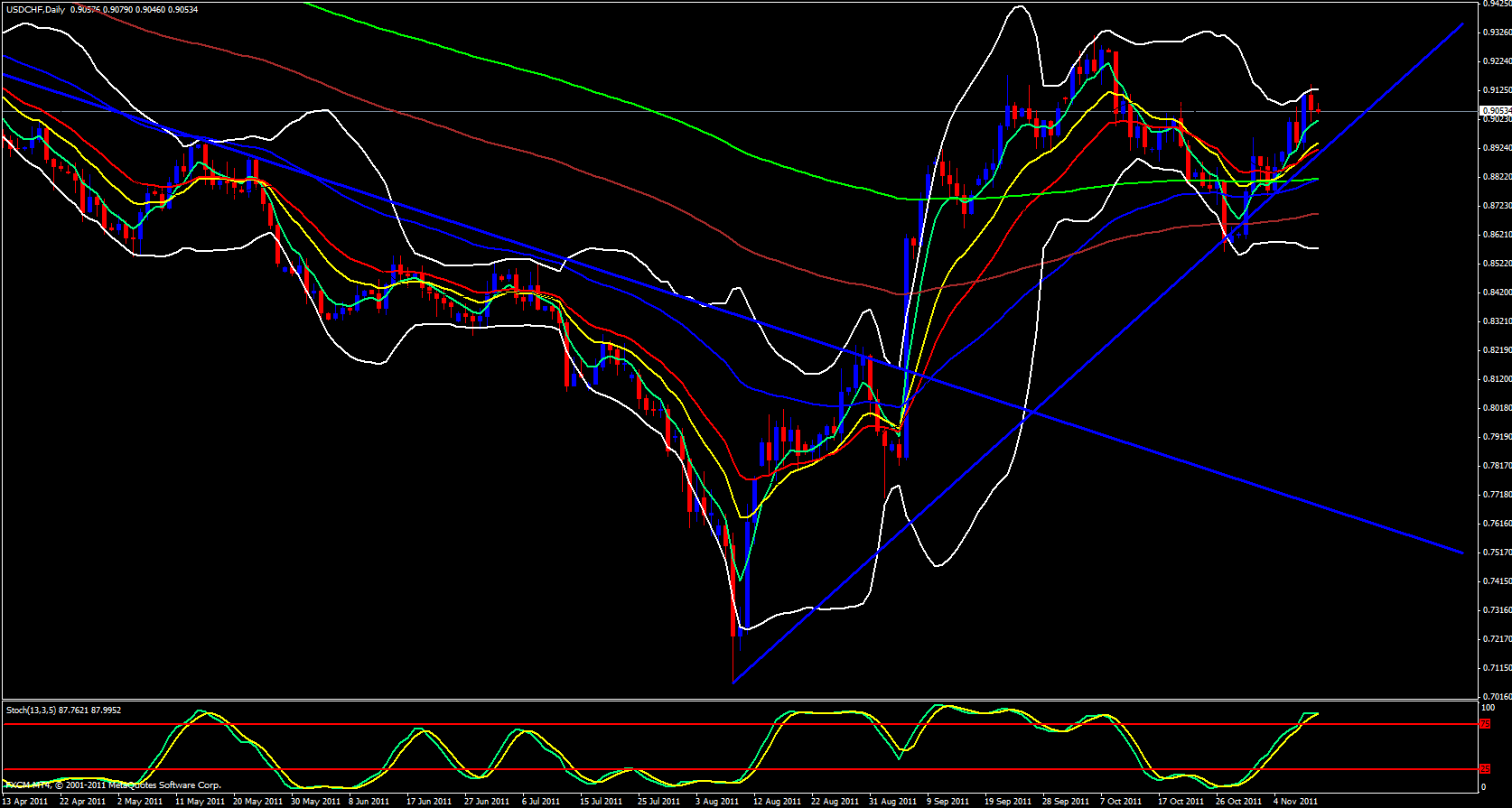This screenshot has width=1512, height=808.
Task: Click the bottom starting point of rising trendline
Action: (733, 683)
